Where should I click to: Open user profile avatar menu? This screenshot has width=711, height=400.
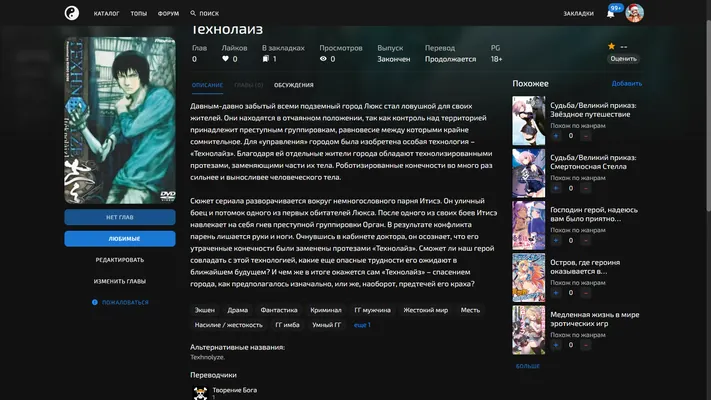point(634,13)
